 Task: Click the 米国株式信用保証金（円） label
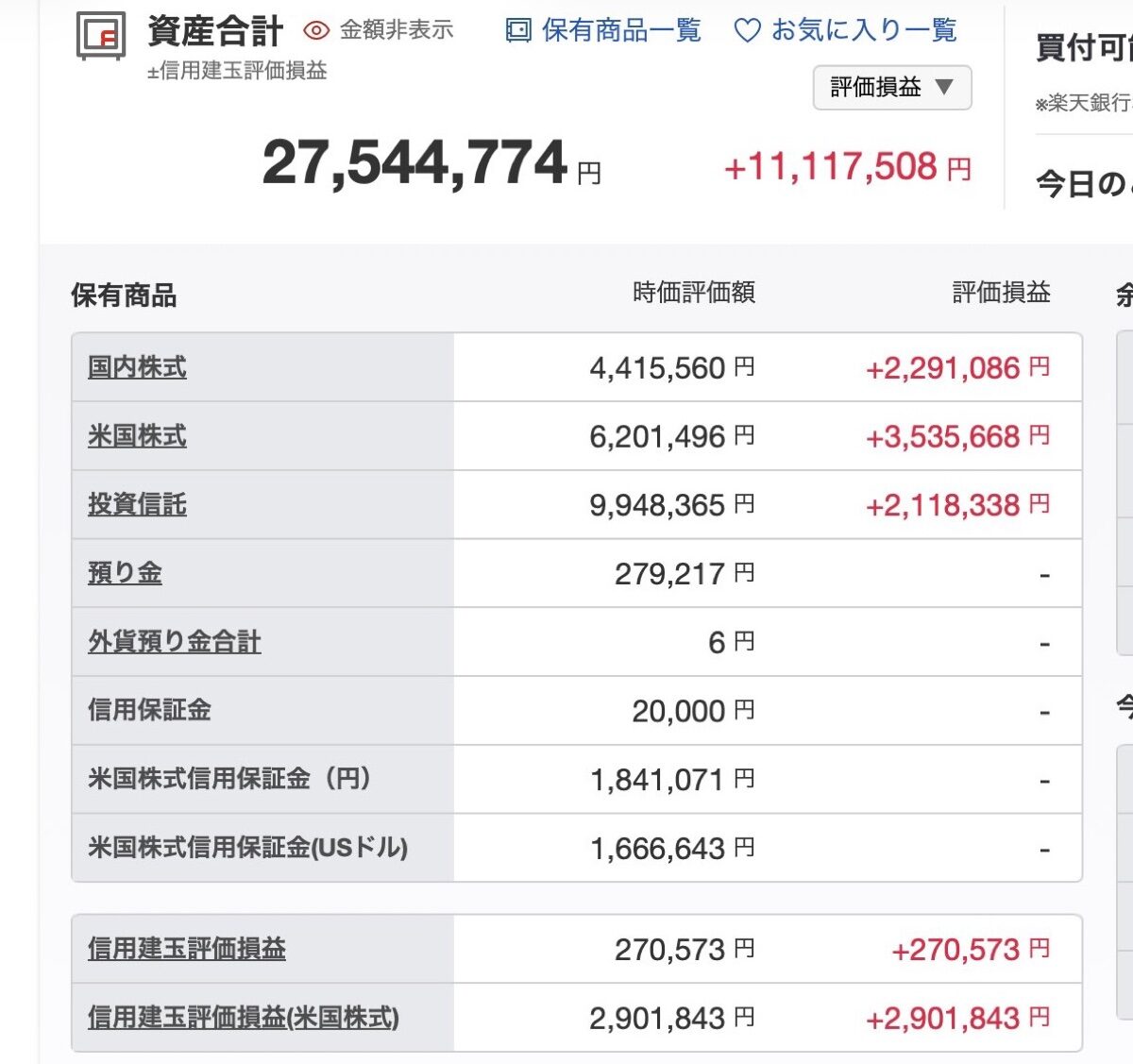[x=229, y=779]
